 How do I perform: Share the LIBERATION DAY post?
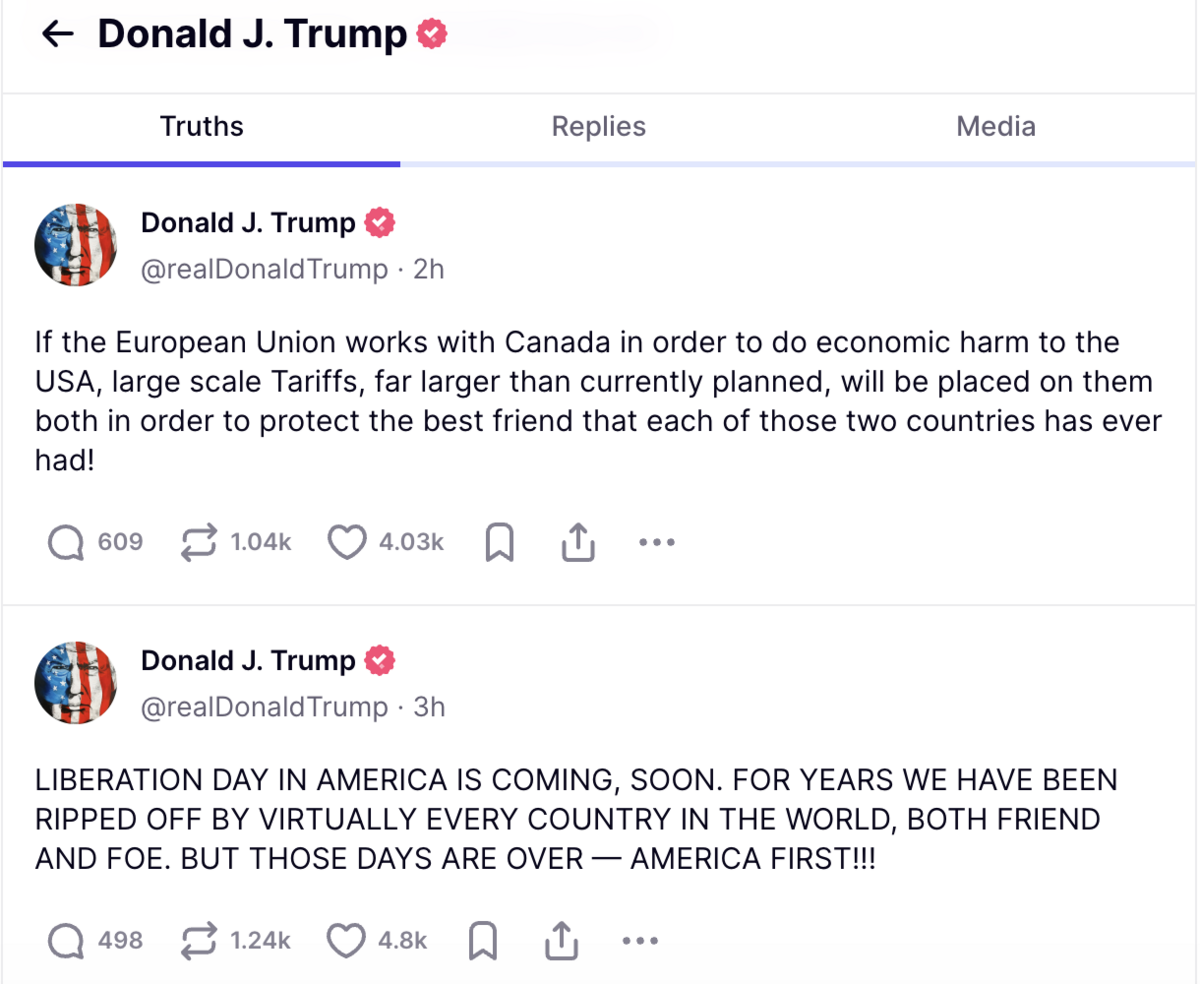click(561, 941)
